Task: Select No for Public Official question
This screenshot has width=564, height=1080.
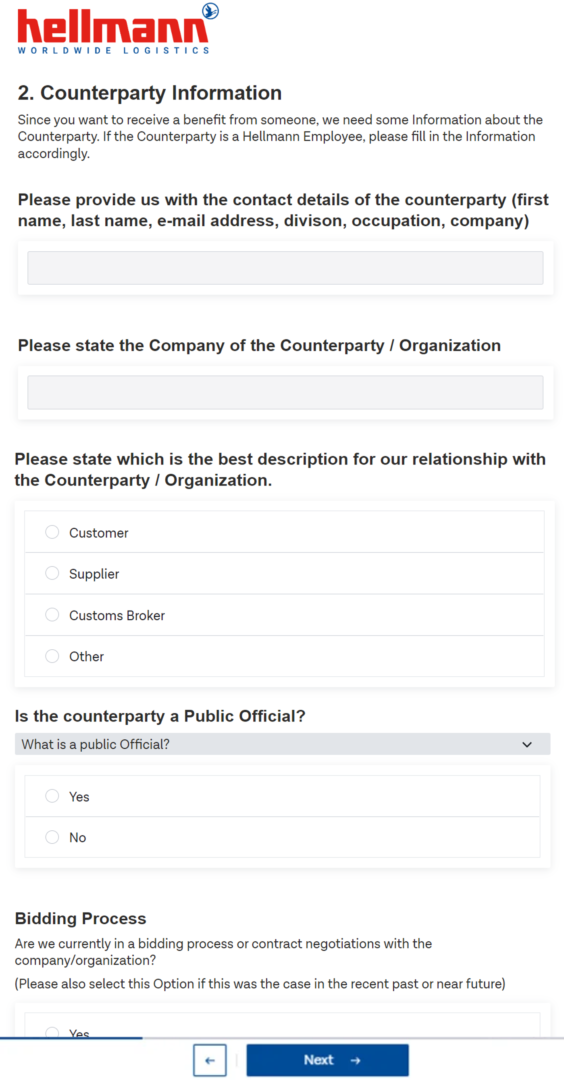Action: pos(52,838)
